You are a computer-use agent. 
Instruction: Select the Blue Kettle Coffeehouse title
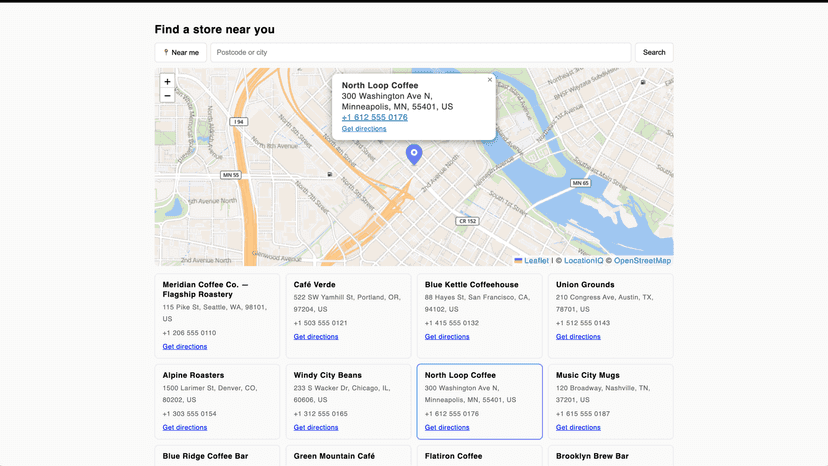coord(472,284)
